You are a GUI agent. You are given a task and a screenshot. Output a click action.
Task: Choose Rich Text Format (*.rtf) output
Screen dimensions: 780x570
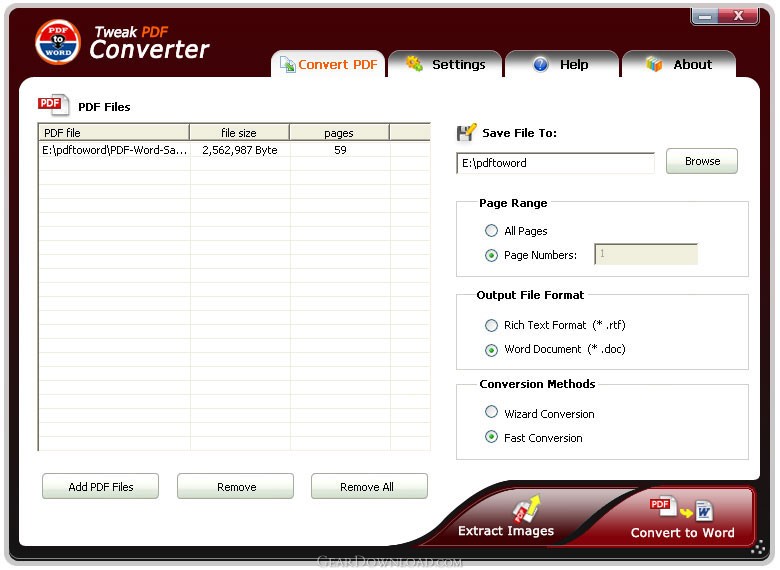pyautogui.click(x=491, y=325)
